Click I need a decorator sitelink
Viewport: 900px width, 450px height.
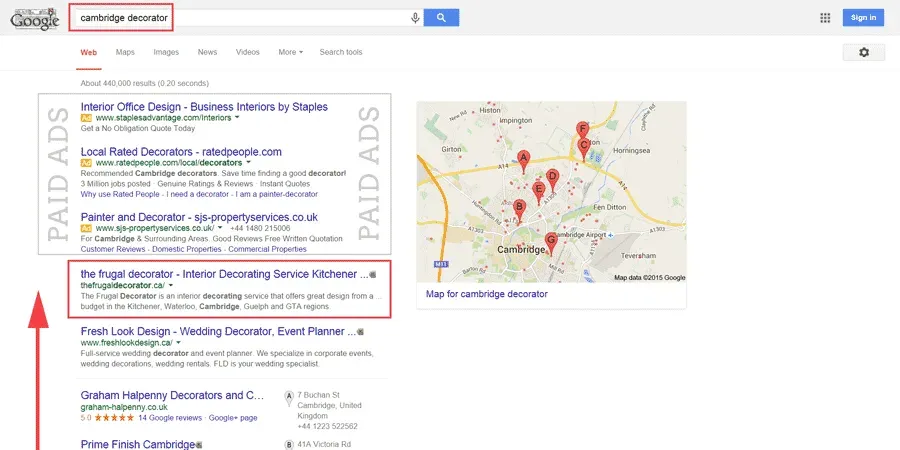tap(197, 195)
